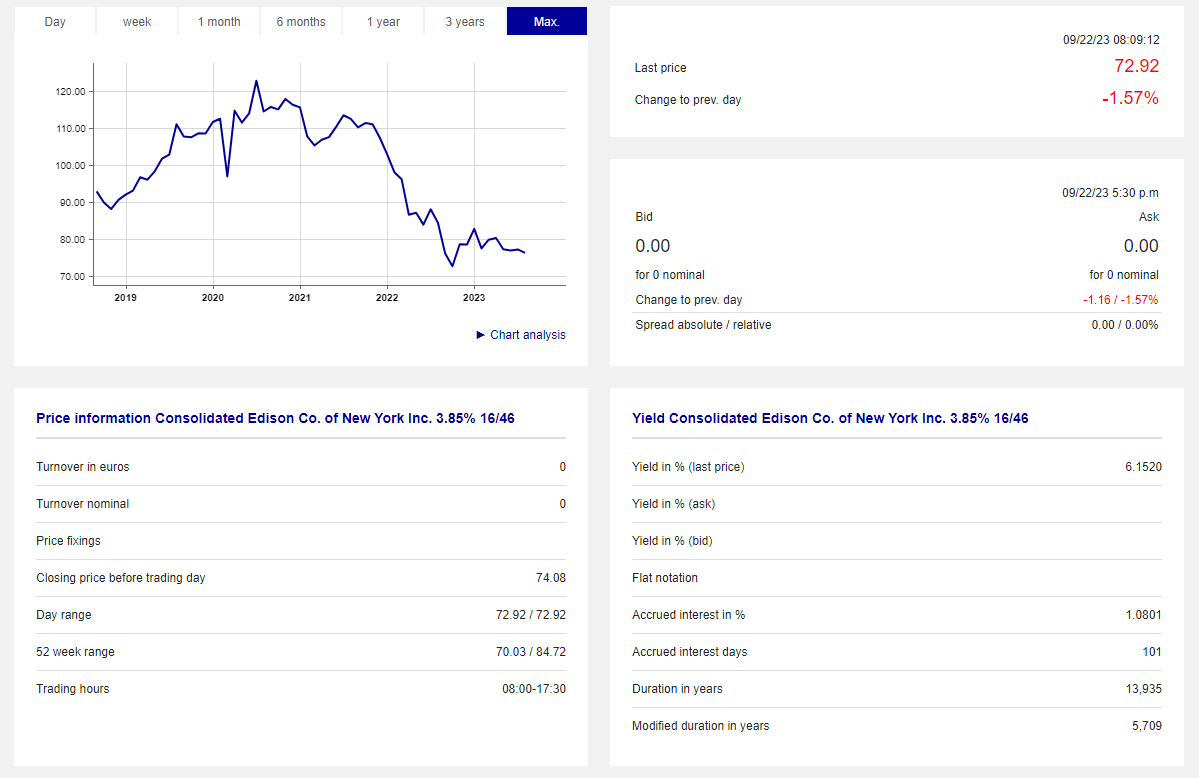Click the -1.16 / -1.57% value
Viewport: 1199px width, 778px height.
coord(1120,300)
